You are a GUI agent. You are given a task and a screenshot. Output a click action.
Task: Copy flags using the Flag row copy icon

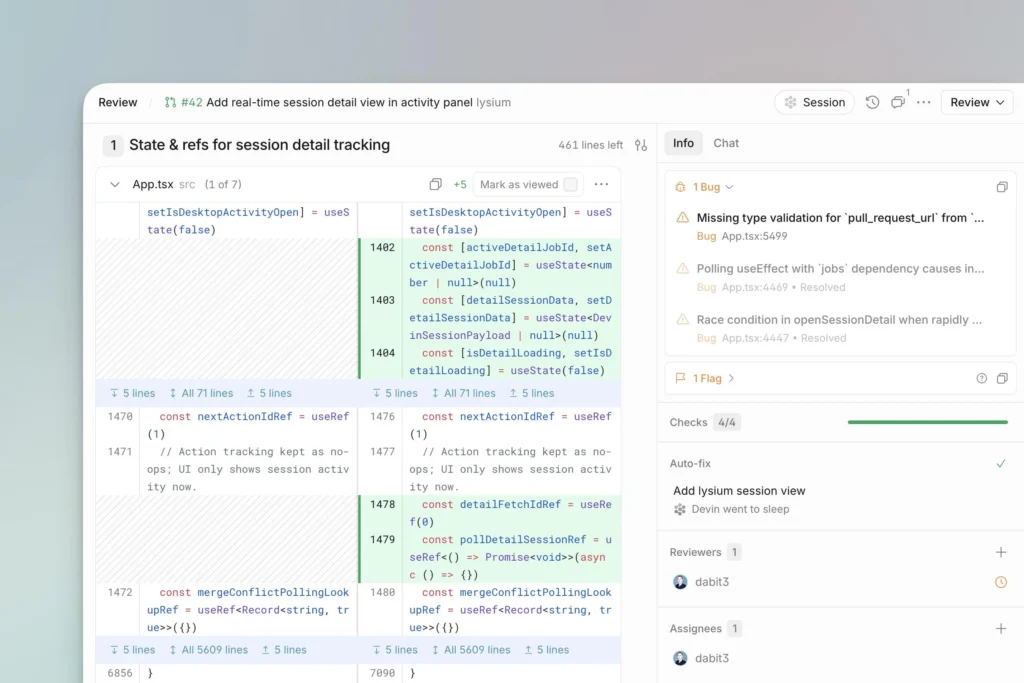click(x=1002, y=379)
